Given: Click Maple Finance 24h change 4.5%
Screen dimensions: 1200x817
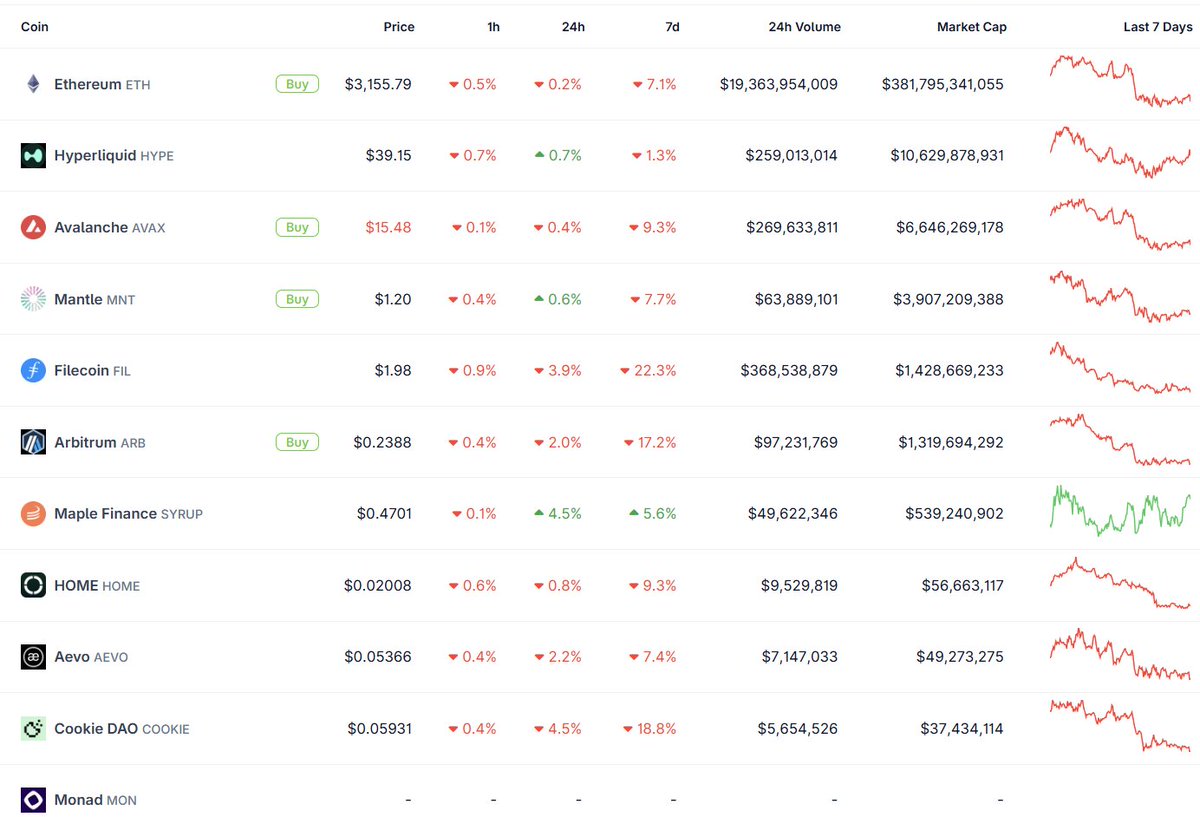Looking at the screenshot, I should [558, 514].
